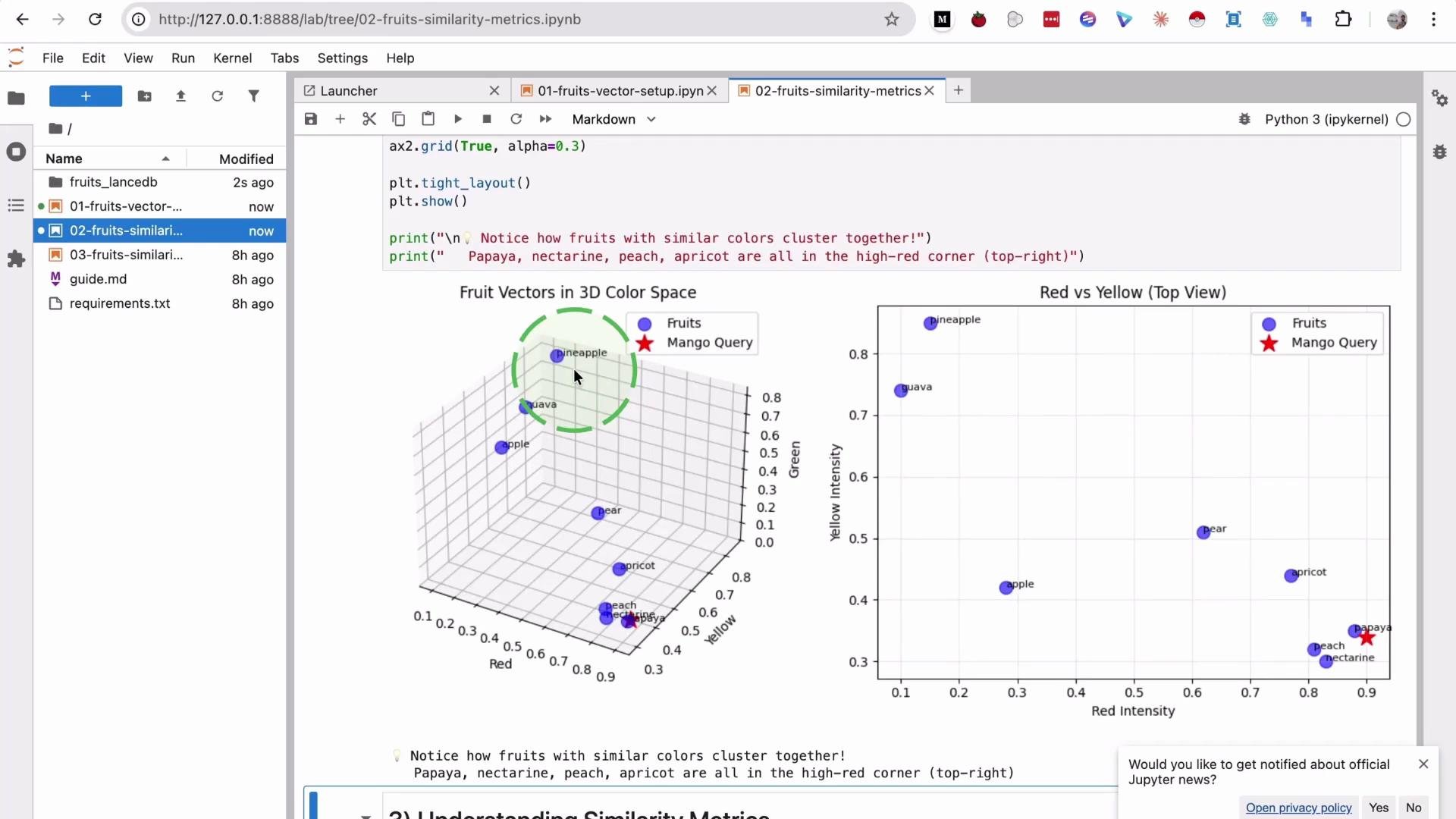Viewport: 1456px width, 819px height.
Task: Open the browser profile avatar
Action: (x=1397, y=20)
